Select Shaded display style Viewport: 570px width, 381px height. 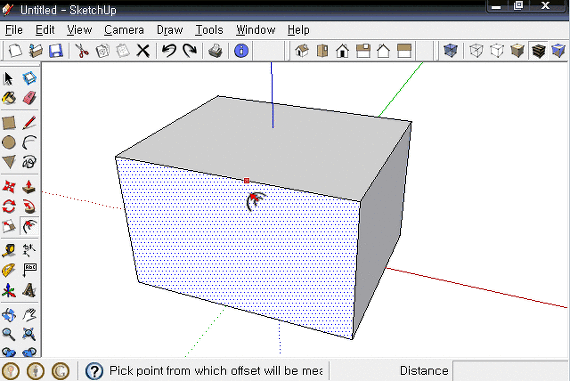pos(517,51)
